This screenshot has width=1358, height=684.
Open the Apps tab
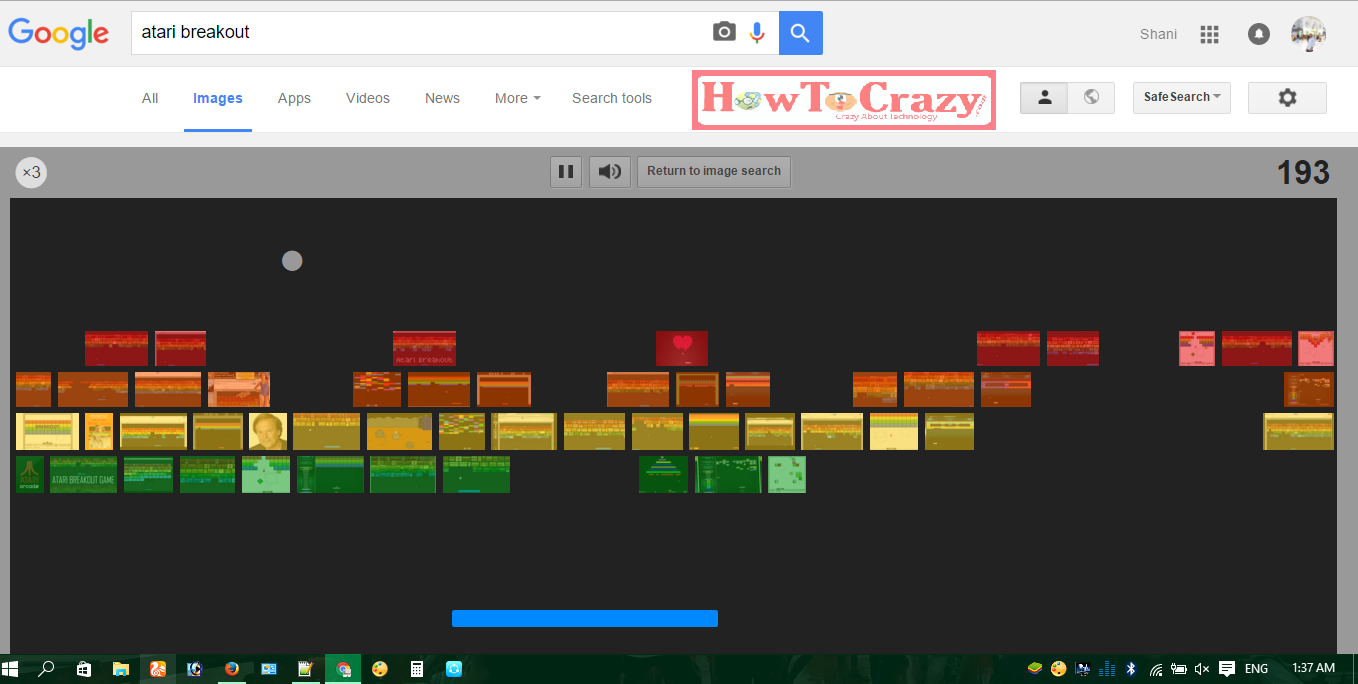coord(294,98)
